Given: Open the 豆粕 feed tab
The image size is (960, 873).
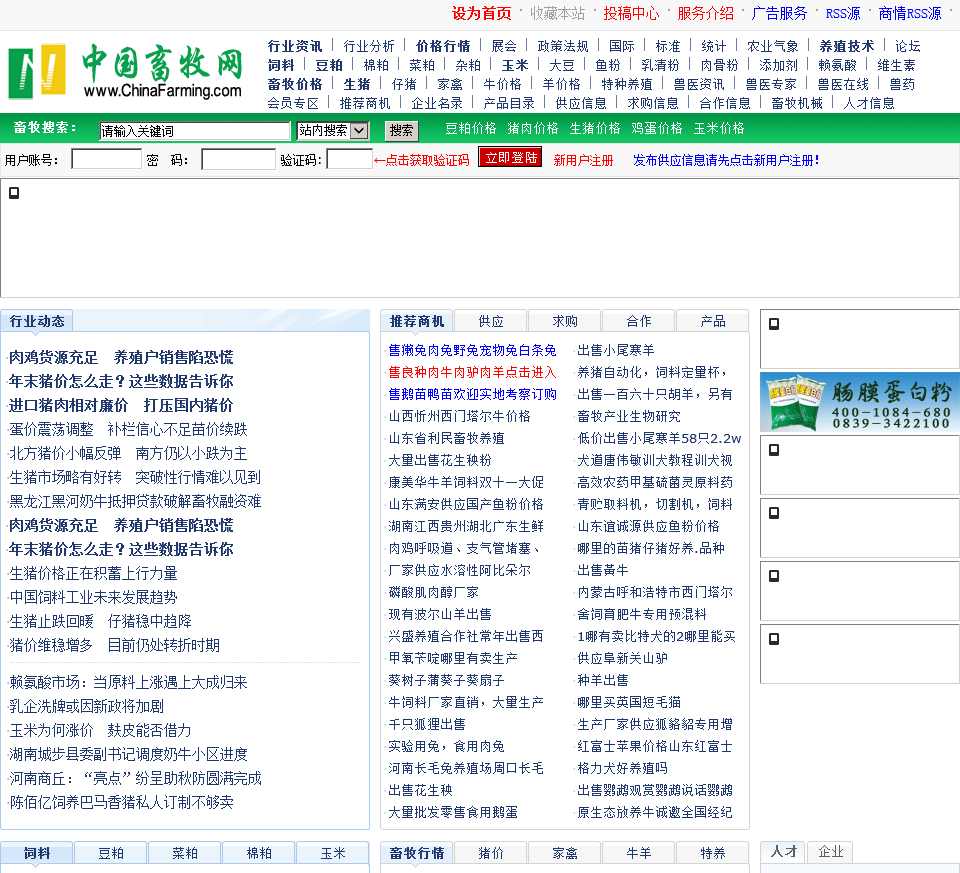Looking at the screenshot, I should [x=111, y=853].
